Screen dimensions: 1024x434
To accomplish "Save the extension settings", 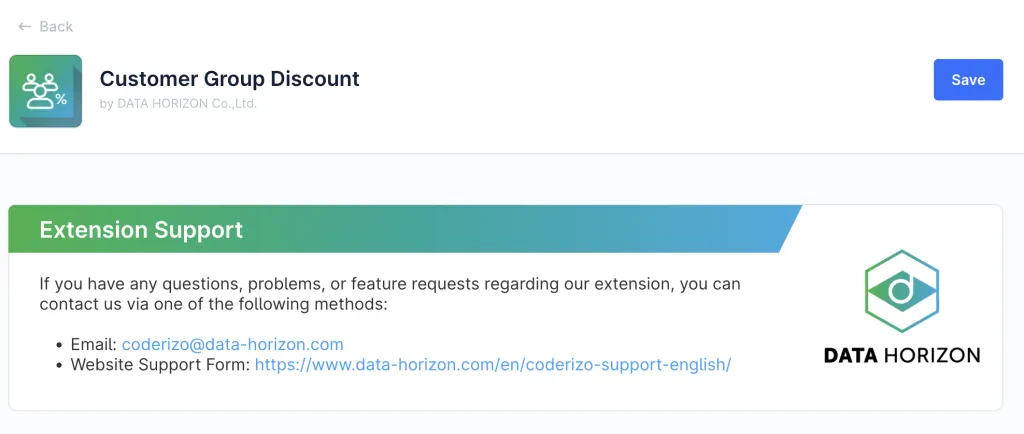I will [x=968, y=80].
